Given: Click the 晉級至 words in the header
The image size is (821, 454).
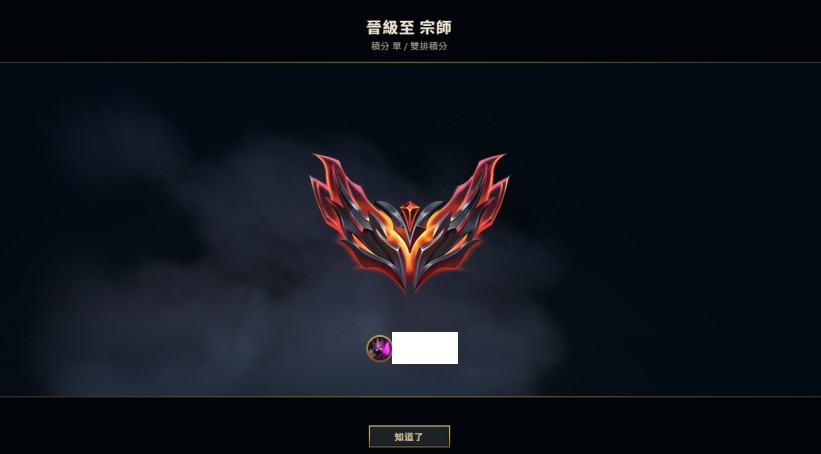Looking at the screenshot, I should tap(390, 27).
